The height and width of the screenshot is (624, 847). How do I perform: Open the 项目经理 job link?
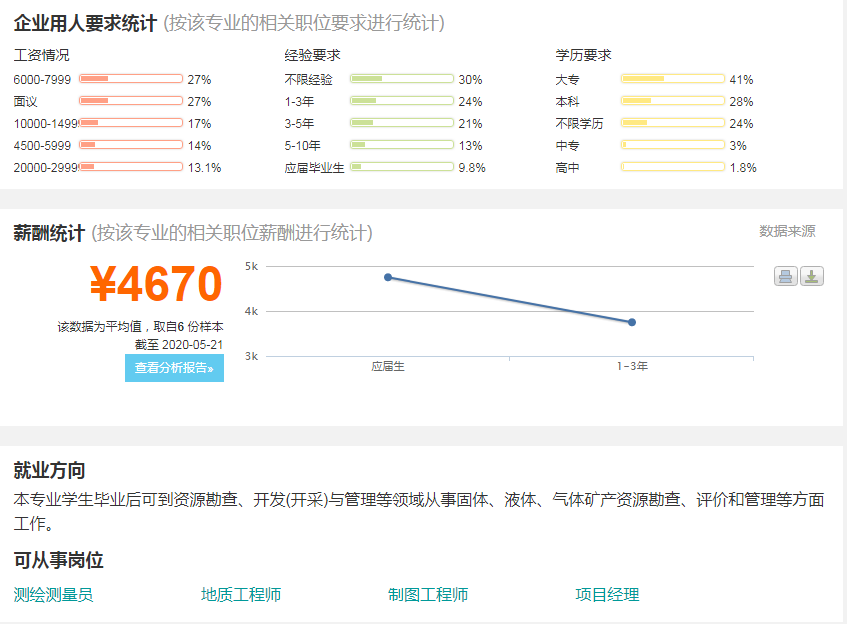(x=607, y=595)
